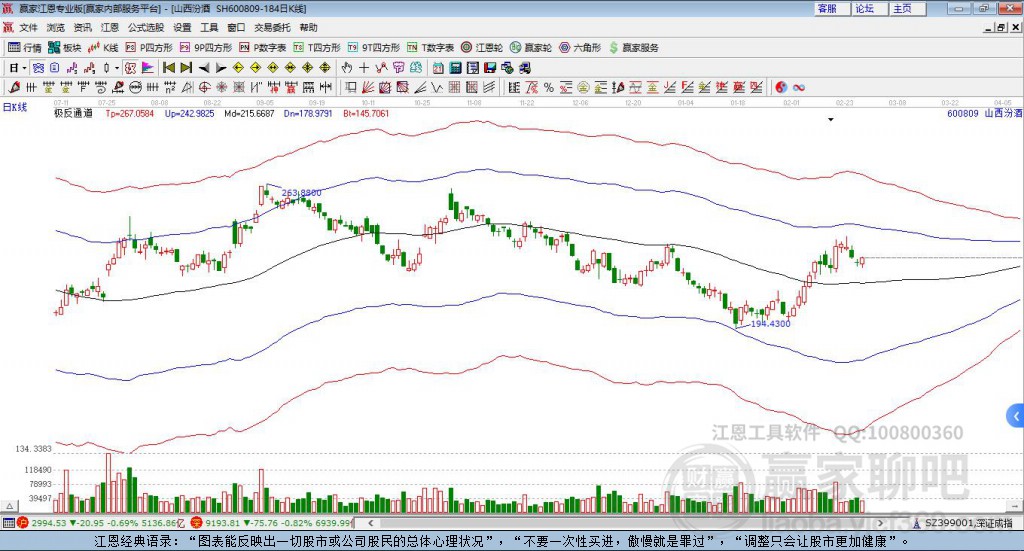1024x551 pixels.
Task: Click the 论坛 forum button
Action: tap(870, 8)
